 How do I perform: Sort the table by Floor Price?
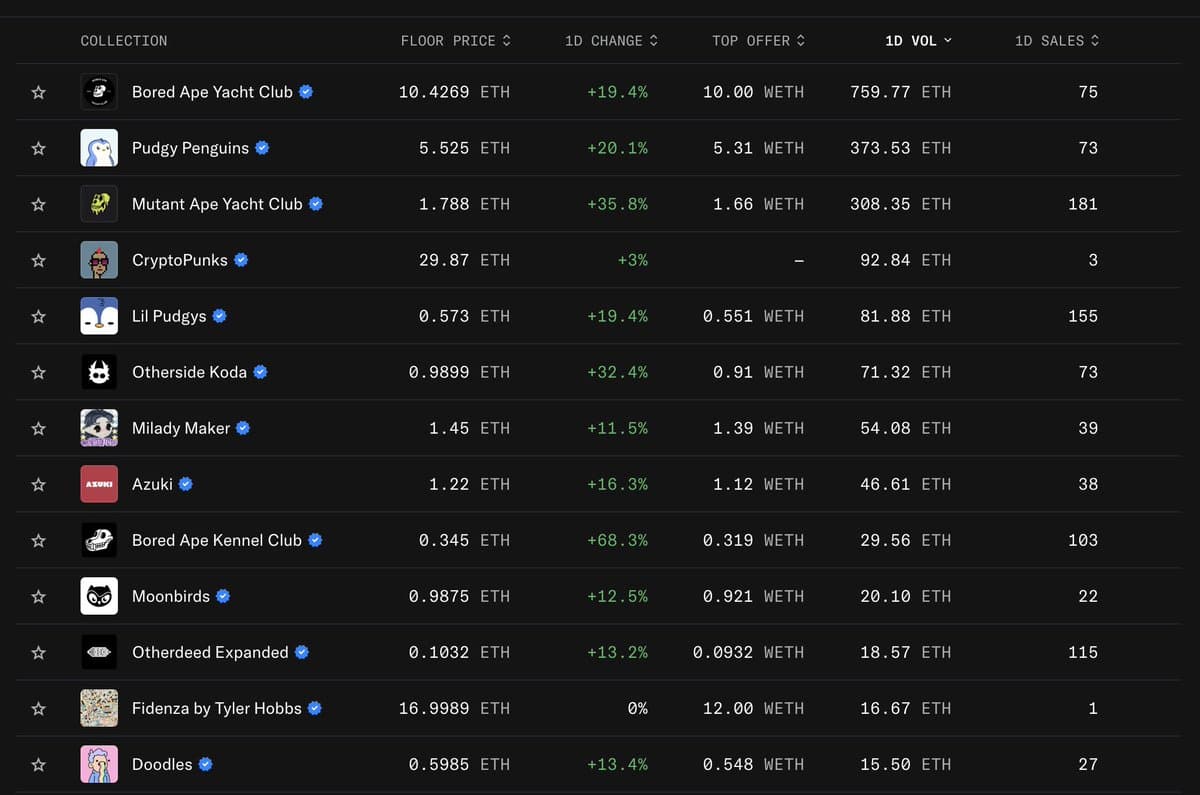pos(455,41)
